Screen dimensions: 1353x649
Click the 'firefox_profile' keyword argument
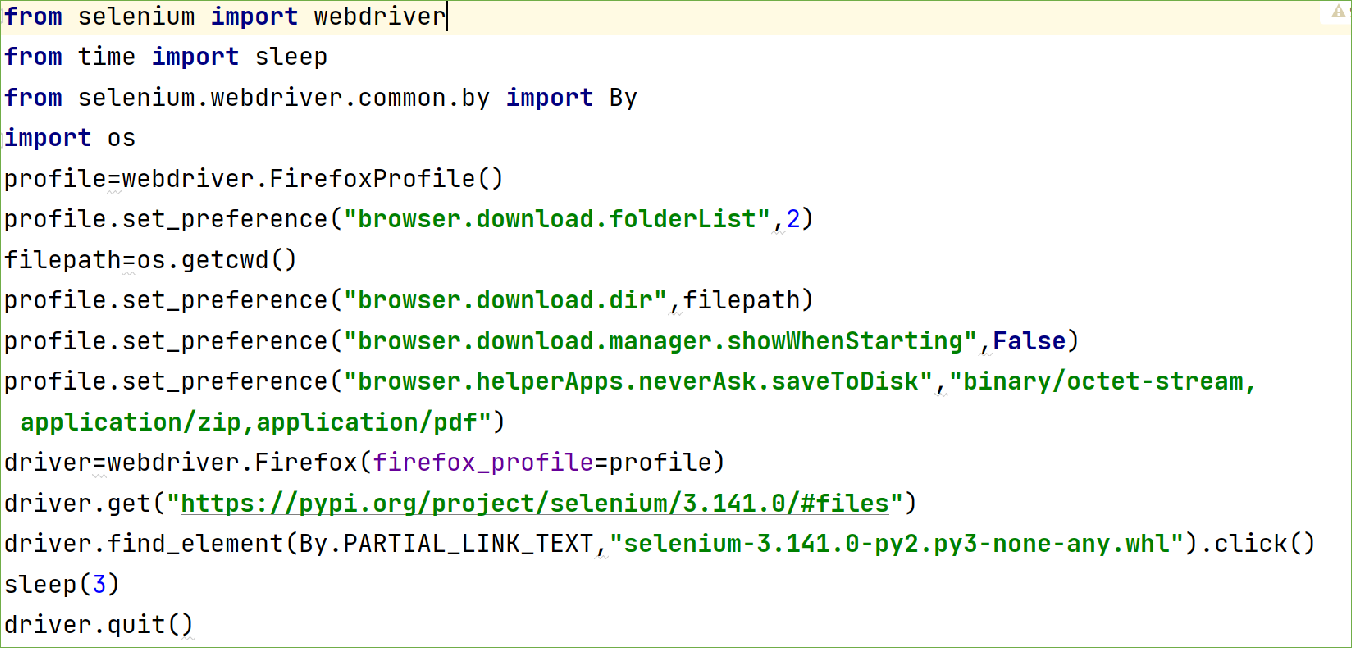tap(483, 463)
